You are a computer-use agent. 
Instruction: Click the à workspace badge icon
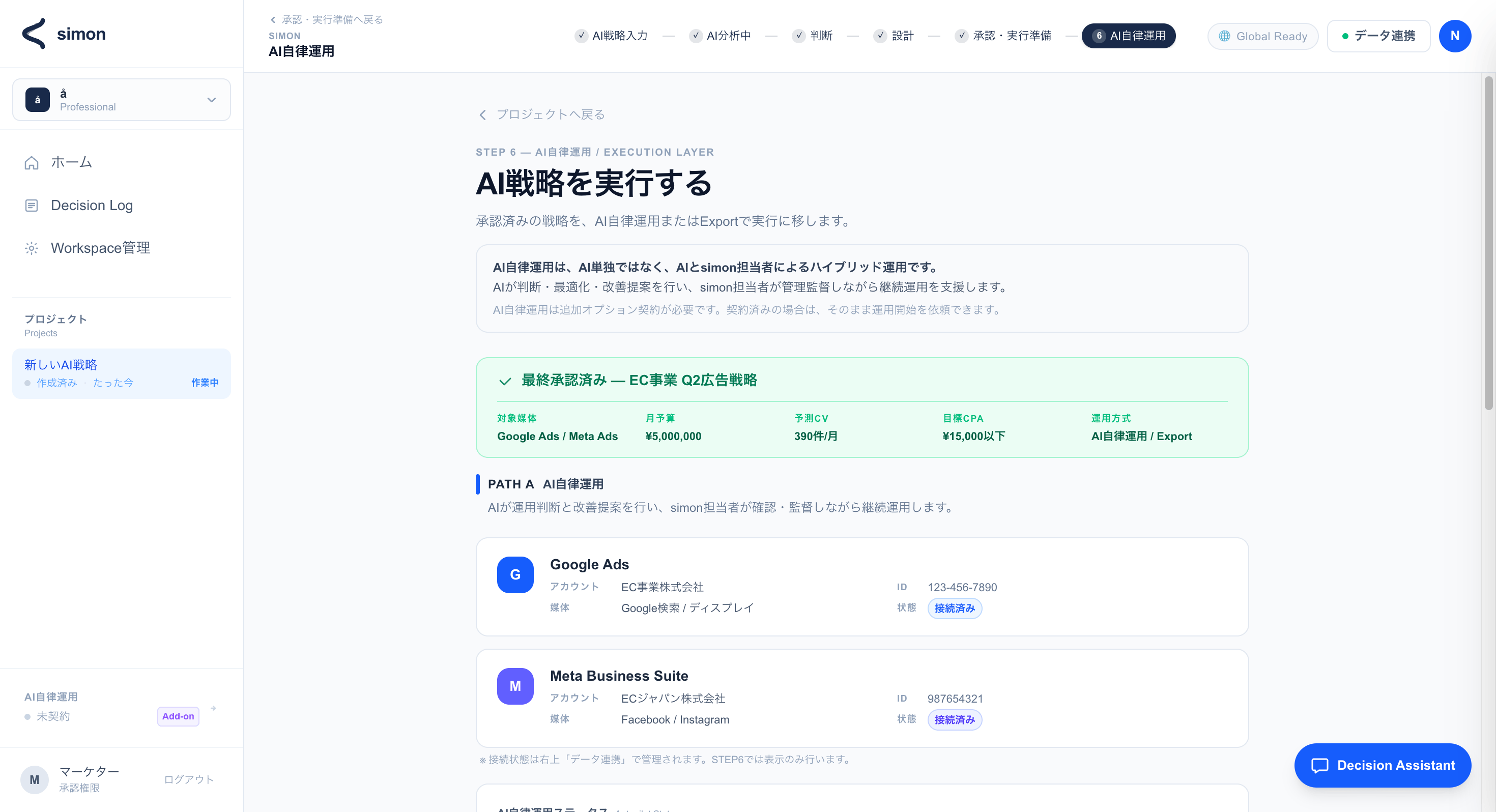[38, 99]
